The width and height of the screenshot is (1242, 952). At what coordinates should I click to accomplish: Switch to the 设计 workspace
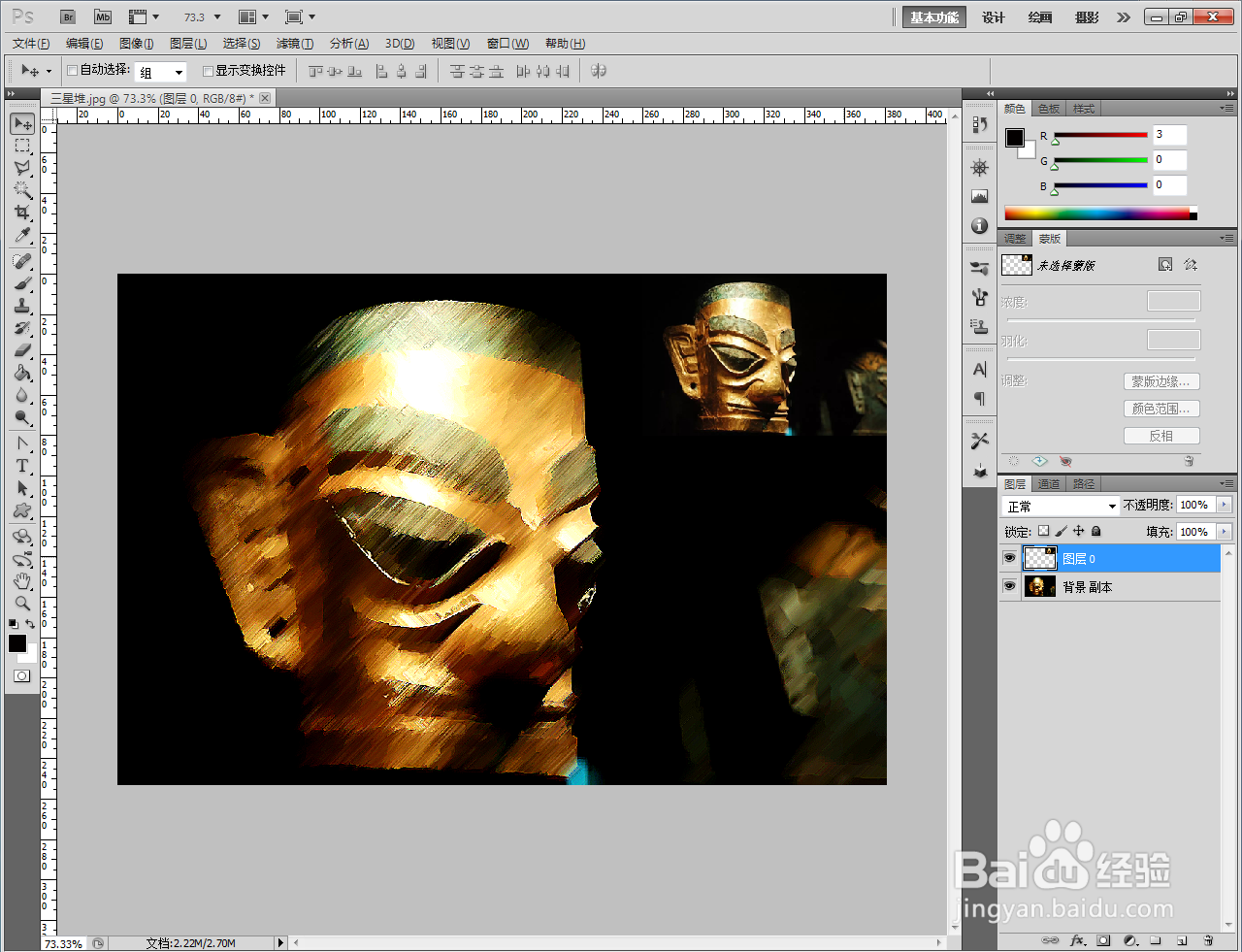(994, 17)
